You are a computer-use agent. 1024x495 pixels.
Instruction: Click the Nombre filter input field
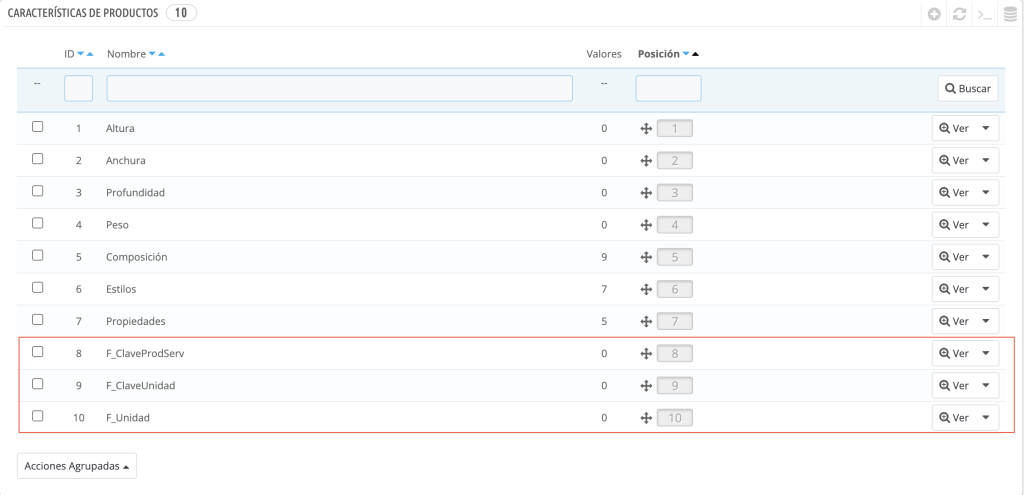coord(340,88)
